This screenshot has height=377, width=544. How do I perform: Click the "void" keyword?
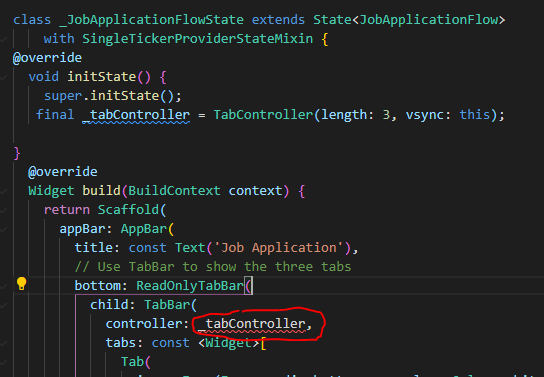44,77
